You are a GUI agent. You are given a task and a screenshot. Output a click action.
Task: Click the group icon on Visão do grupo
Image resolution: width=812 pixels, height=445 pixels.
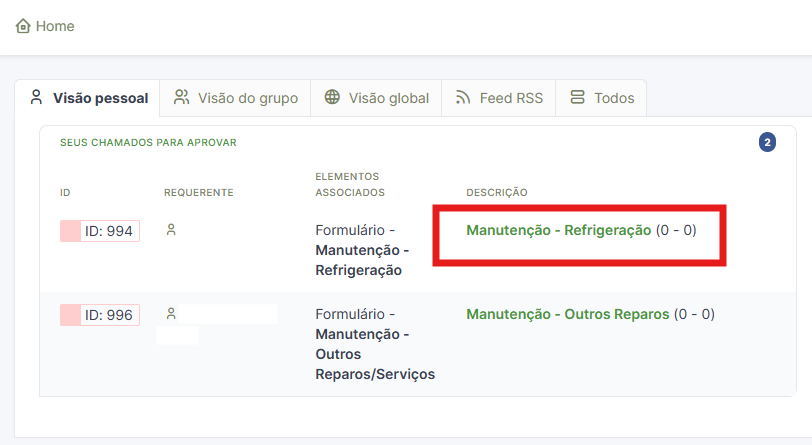pos(181,97)
